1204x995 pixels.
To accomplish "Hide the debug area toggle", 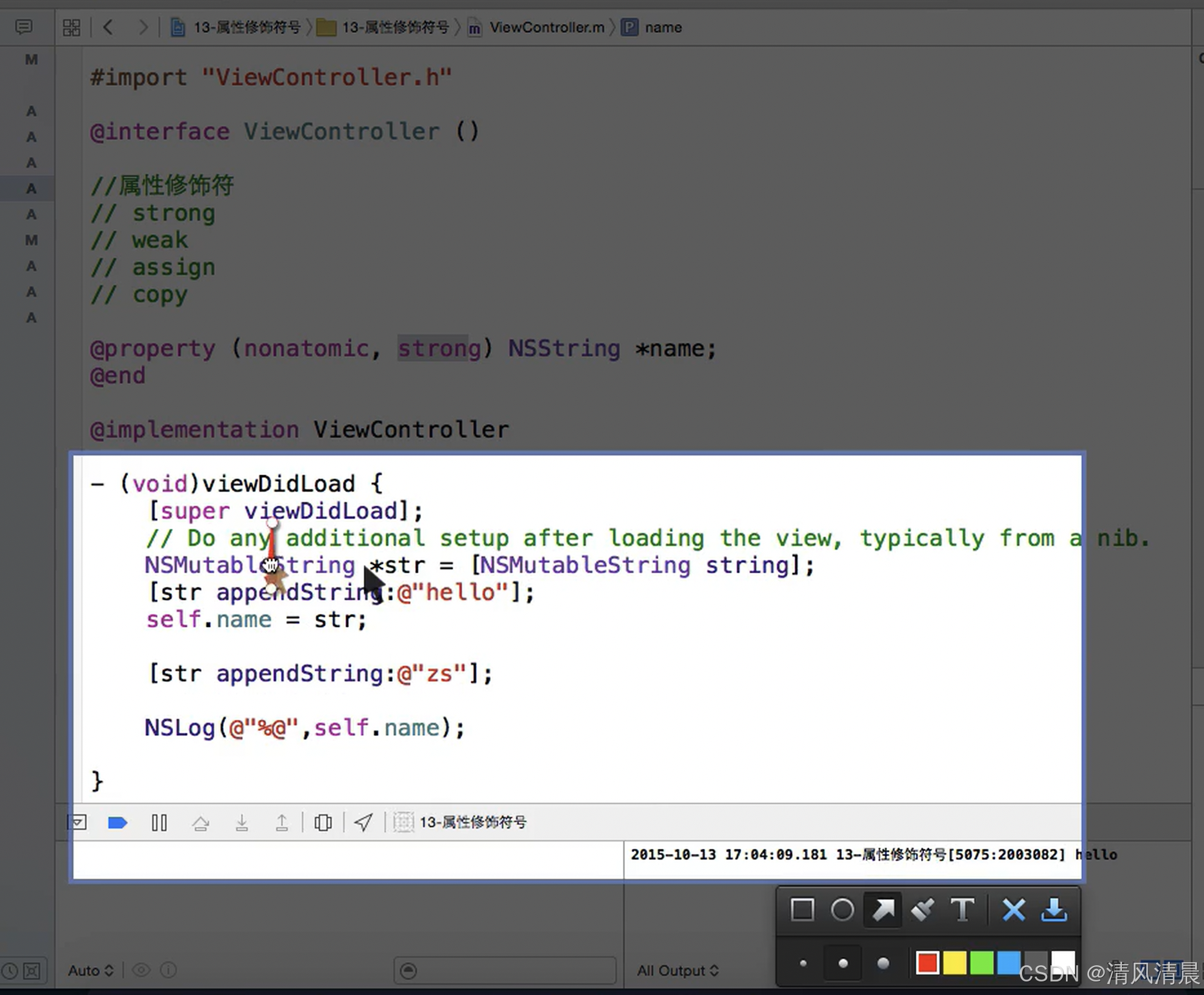I will point(77,822).
